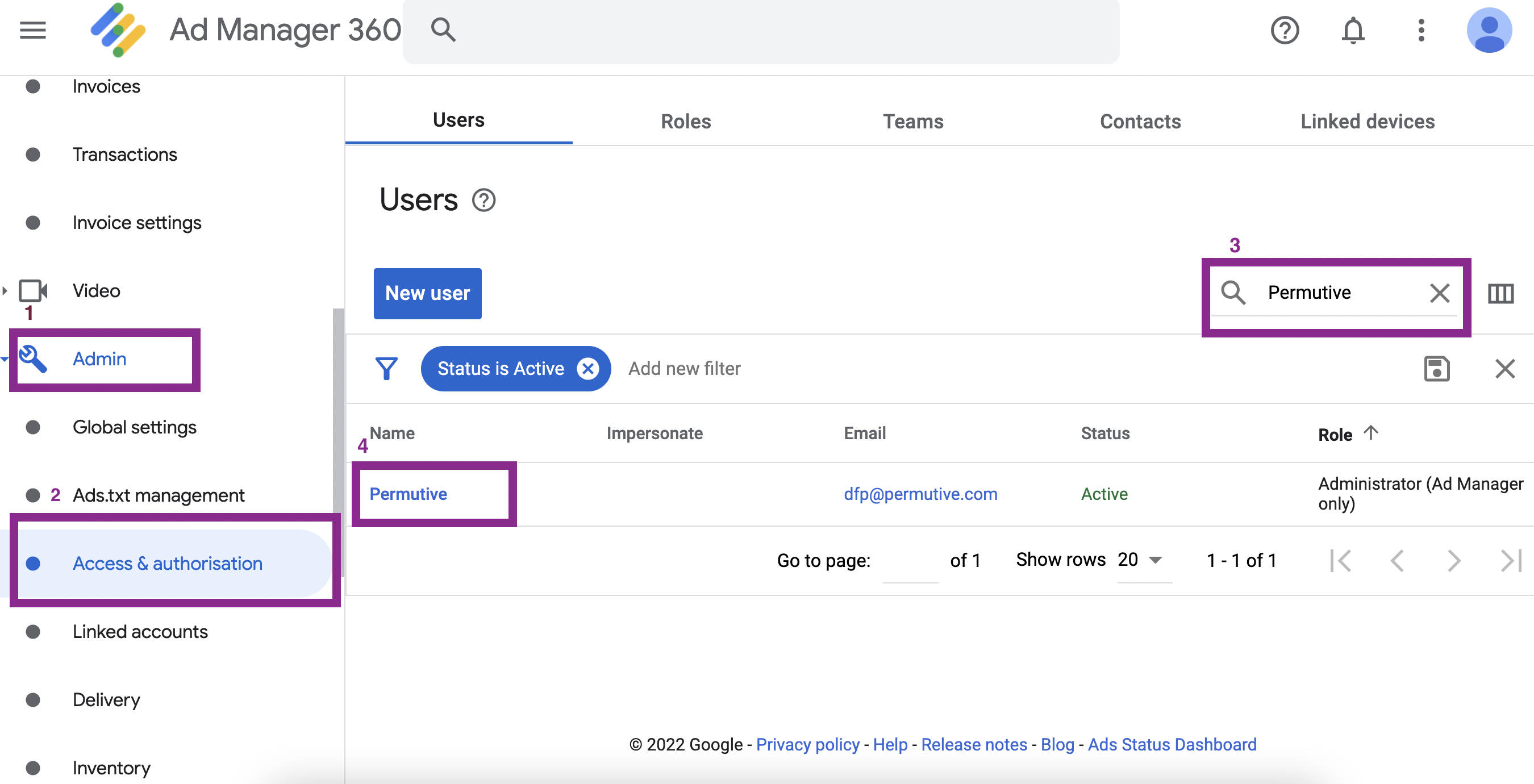Open Inventory in the sidebar

[x=111, y=768]
